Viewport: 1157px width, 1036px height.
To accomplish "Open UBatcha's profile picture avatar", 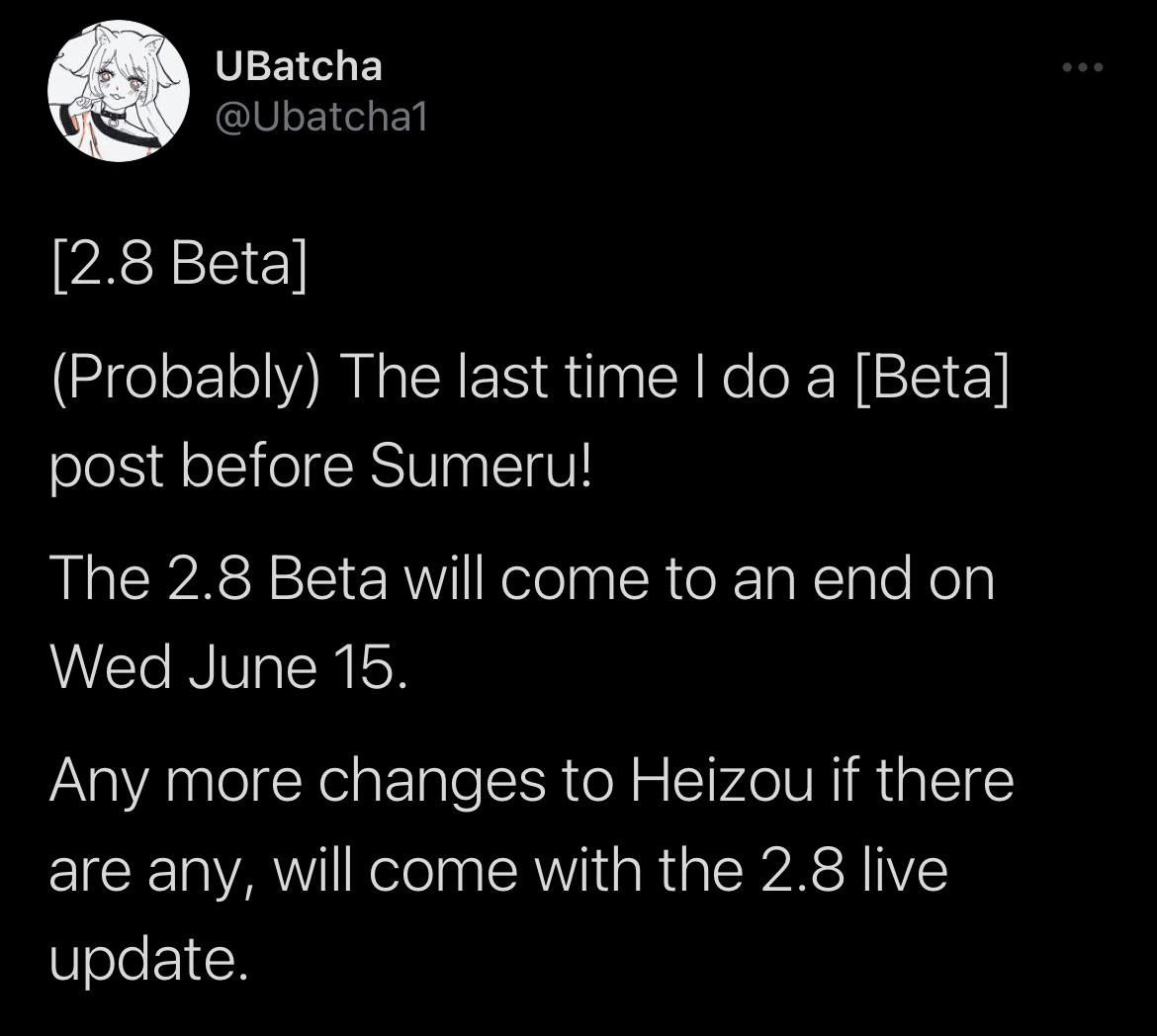I will tap(118, 91).
